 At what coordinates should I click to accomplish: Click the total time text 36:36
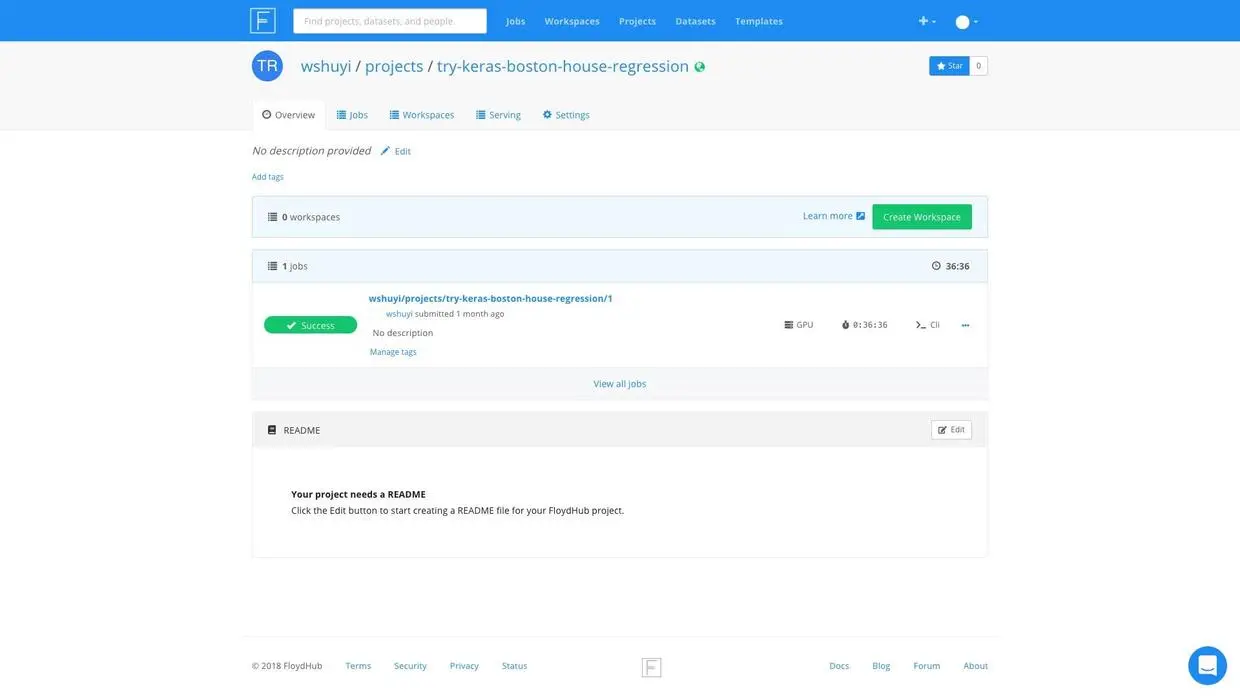click(x=958, y=266)
